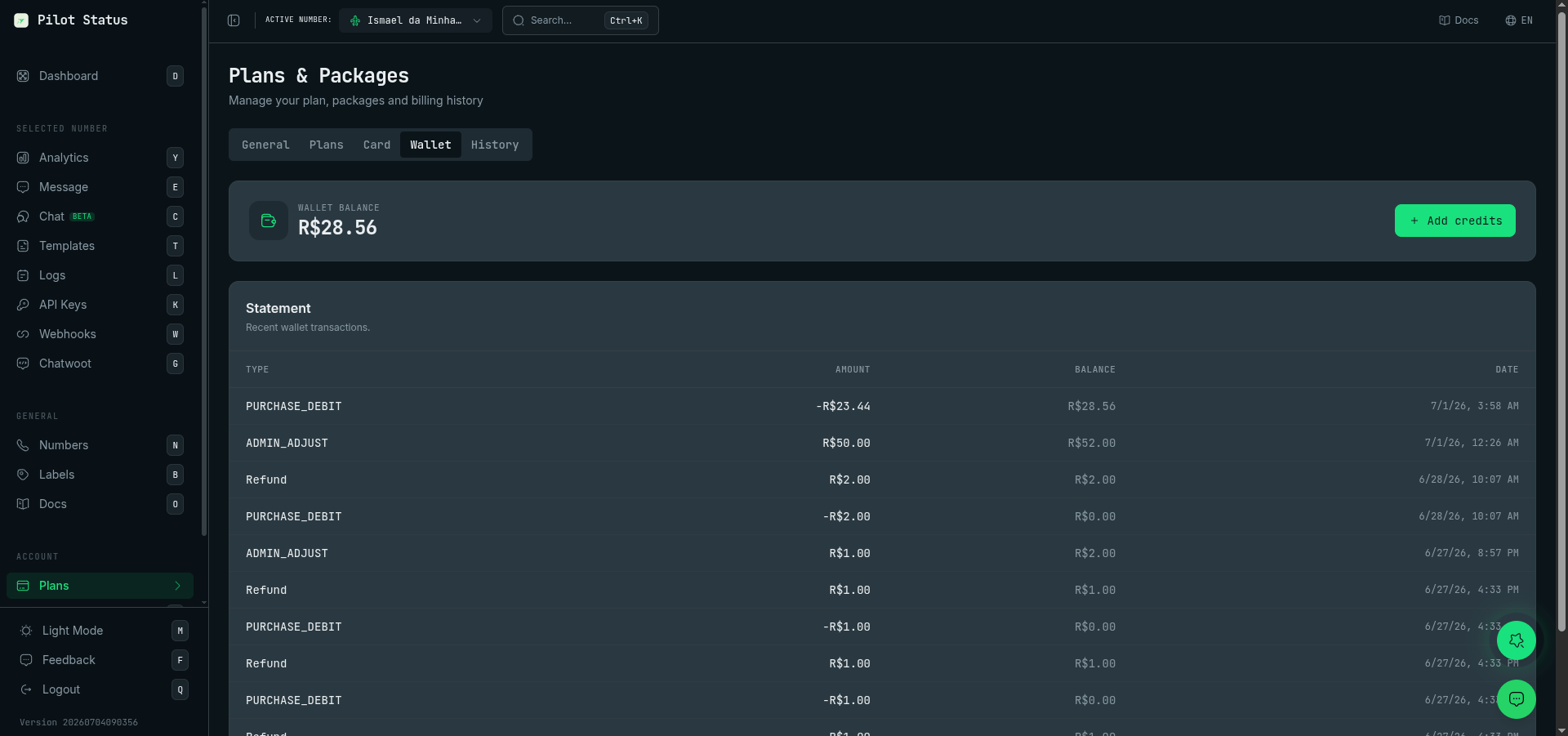
Task: Open the floating green chat bubble
Action: point(1517,699)
